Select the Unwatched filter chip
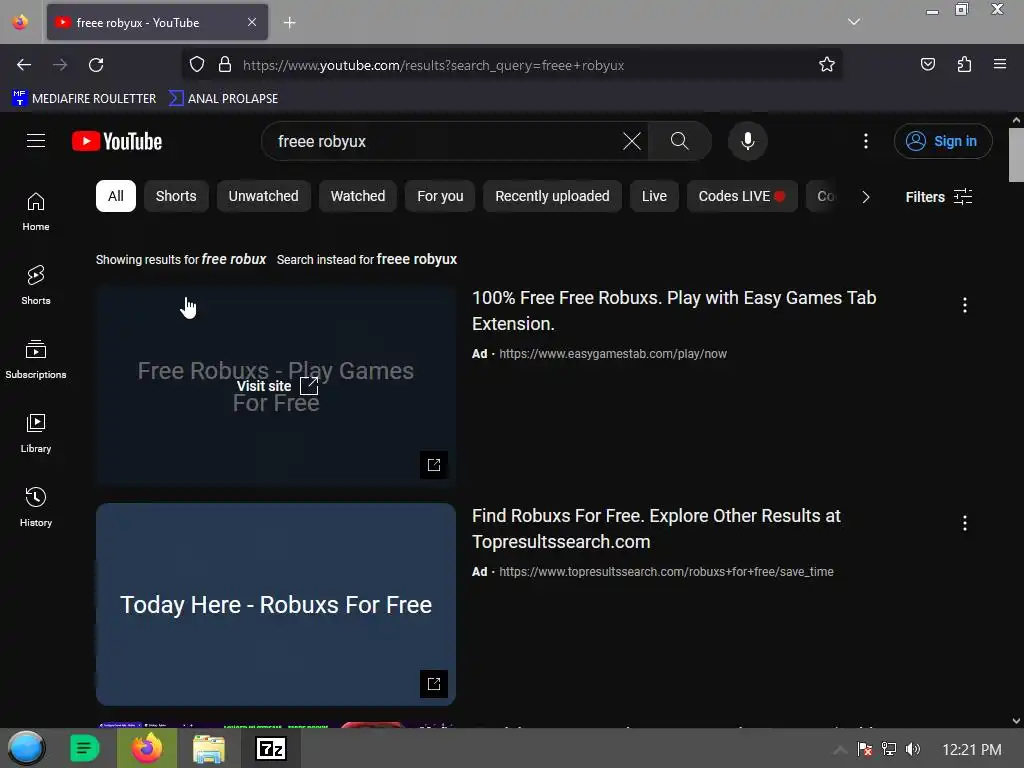The width and height of the screenshot is (1024, 768). (263, 196)
